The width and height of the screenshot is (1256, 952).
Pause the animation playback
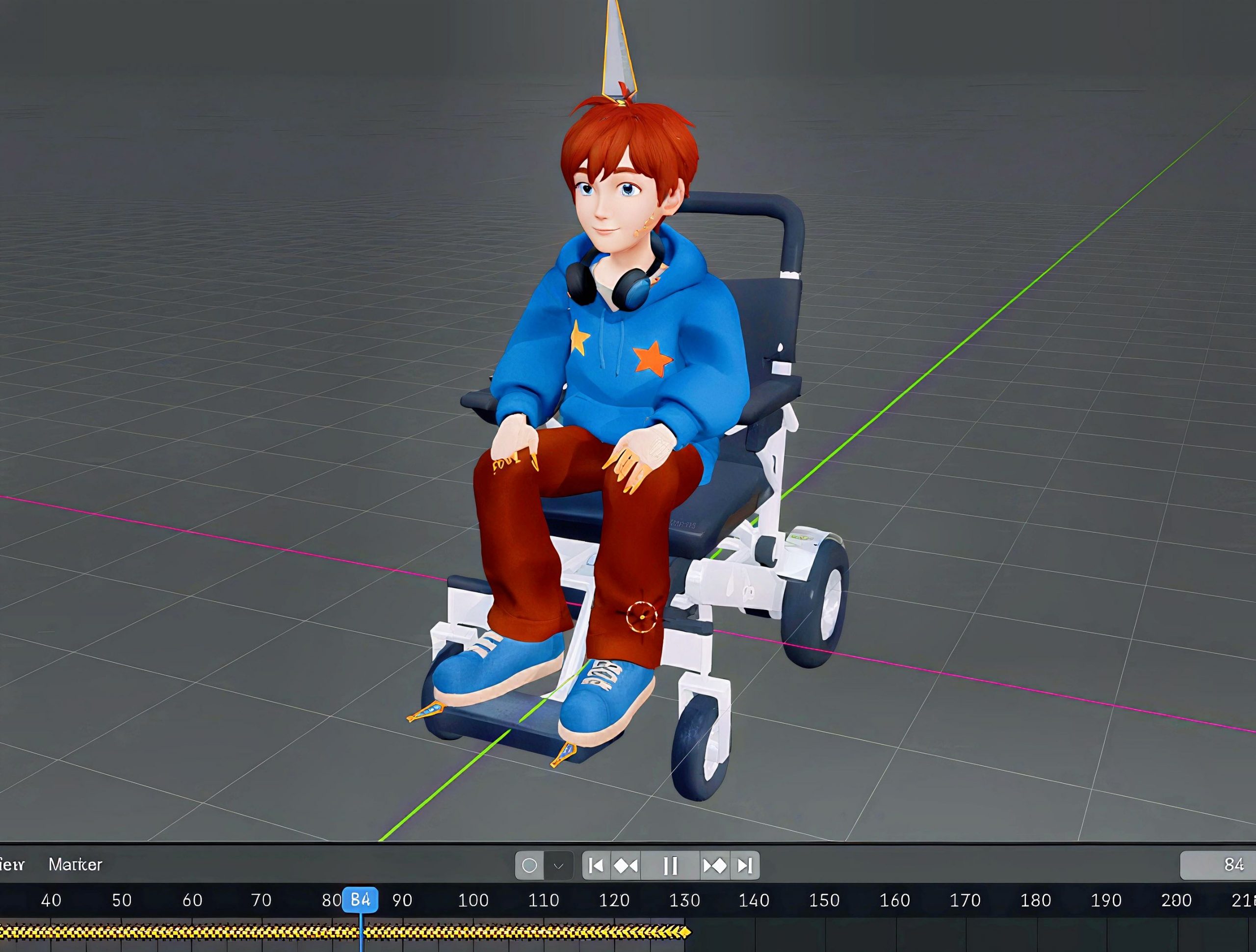(x=670, y=866)
